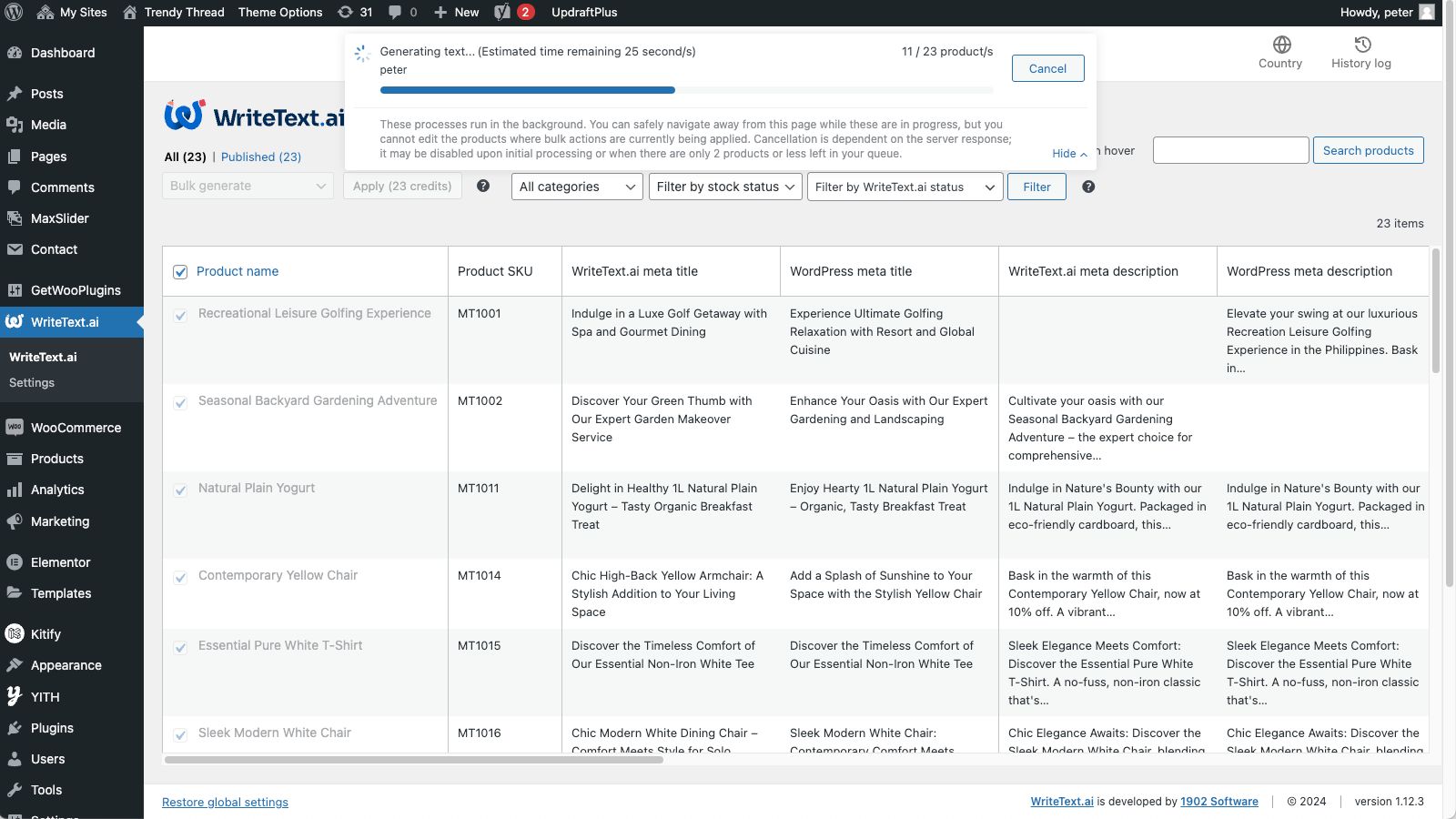Click help icon beside Apply credits button
1456x819 pixels.
(x=483, y=187)
